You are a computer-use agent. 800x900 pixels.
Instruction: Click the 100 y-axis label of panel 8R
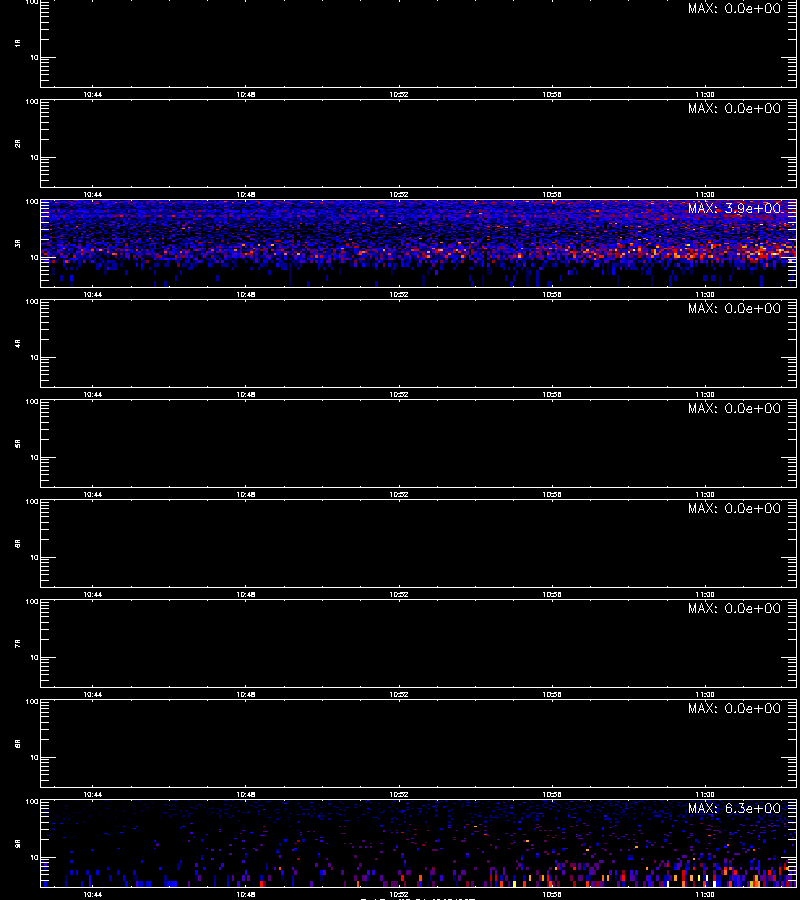click(32, 702)
